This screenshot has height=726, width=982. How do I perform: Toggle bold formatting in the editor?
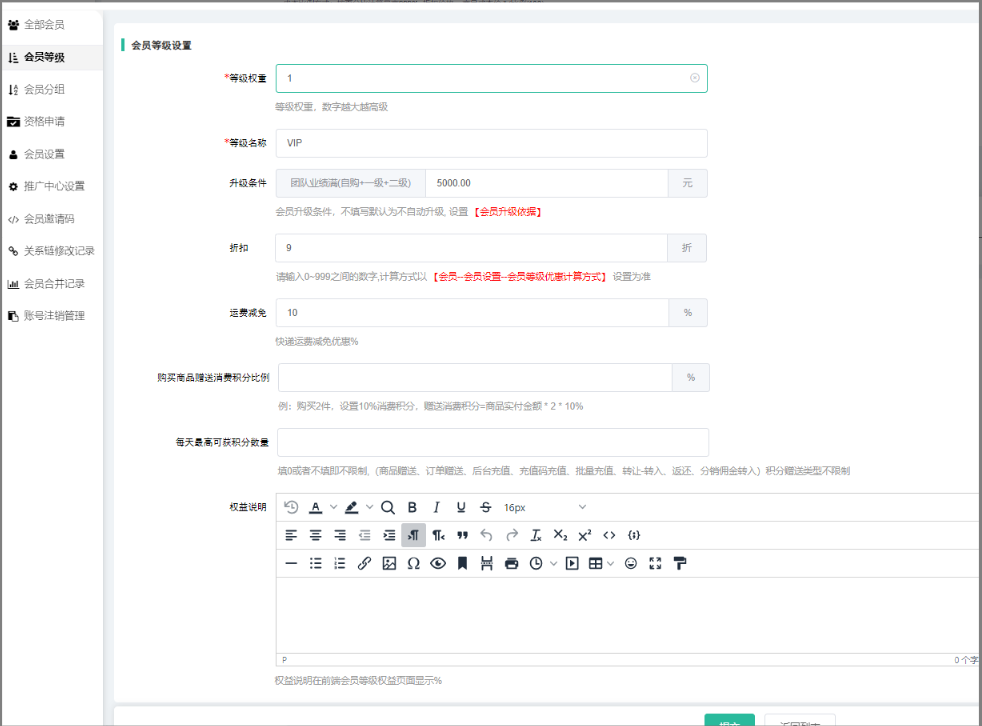click(x=412, y=507)
